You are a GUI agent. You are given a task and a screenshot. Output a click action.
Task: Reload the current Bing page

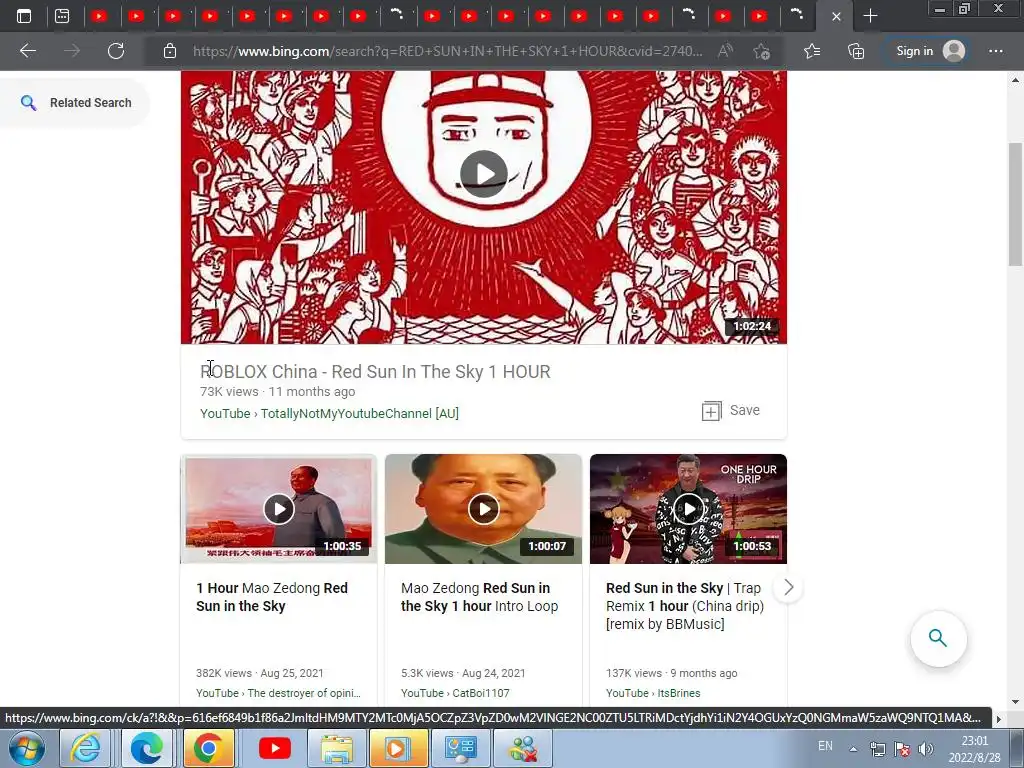click(x=116, y=51)
